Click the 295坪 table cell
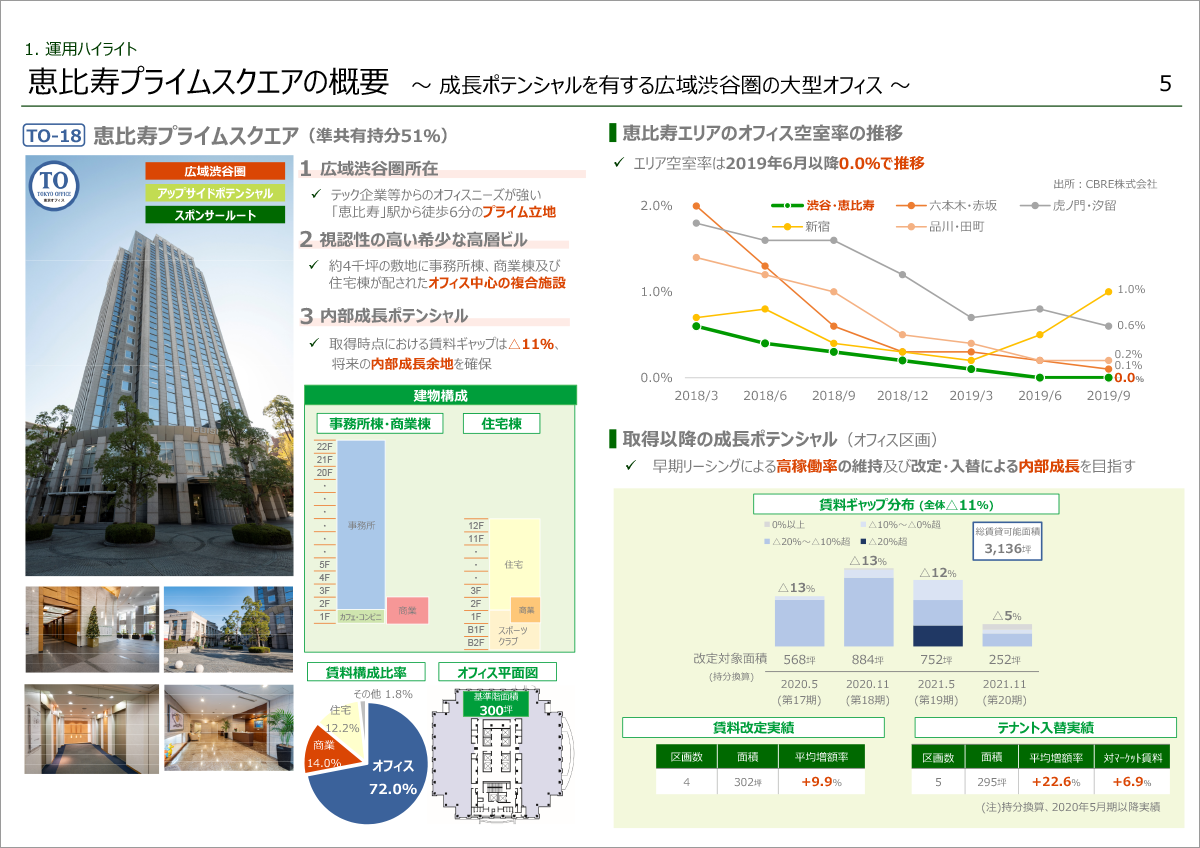Screen dimensions: 1200x848 [x=989, y=782]
